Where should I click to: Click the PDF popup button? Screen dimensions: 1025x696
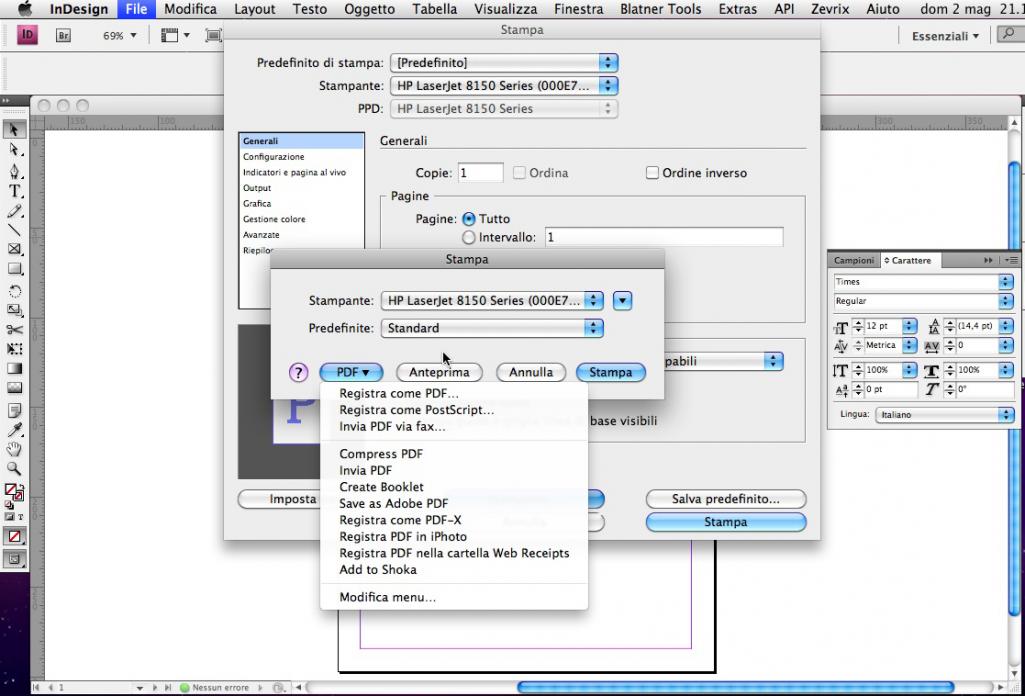pyautogui.click(x=352, y=372)
